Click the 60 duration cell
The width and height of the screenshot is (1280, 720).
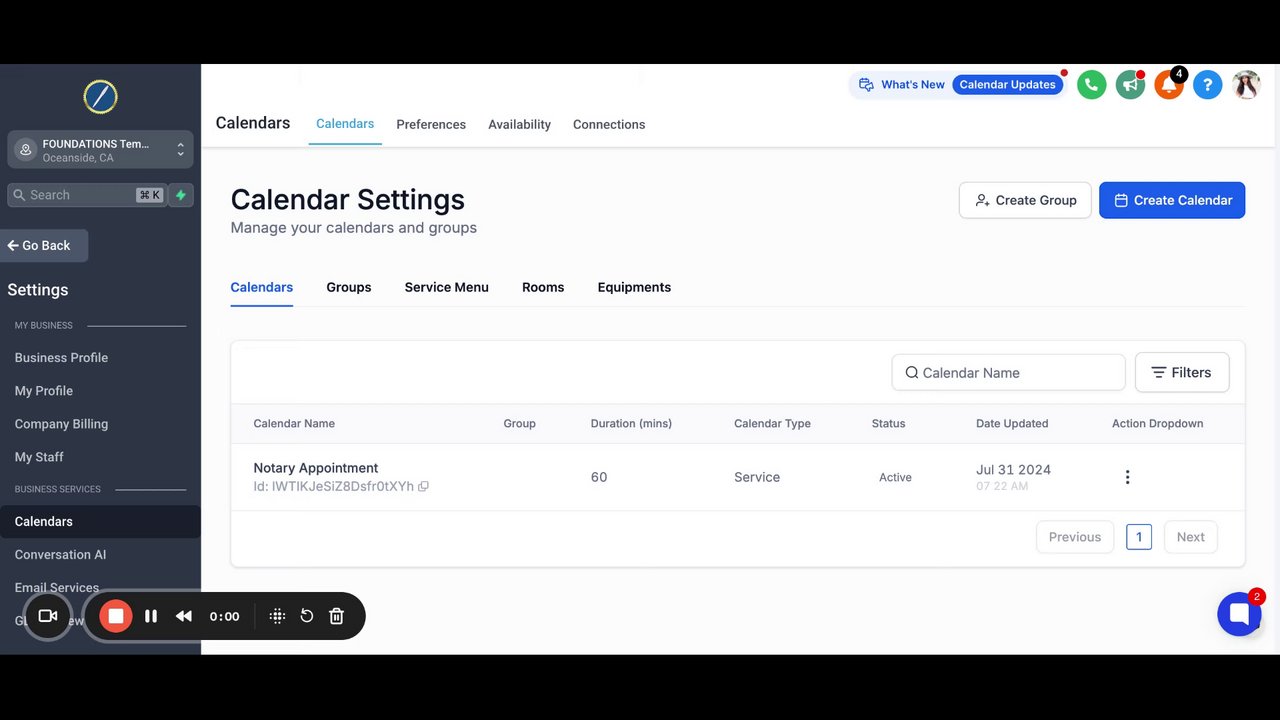pyautogui.click(x=599, y=477)
